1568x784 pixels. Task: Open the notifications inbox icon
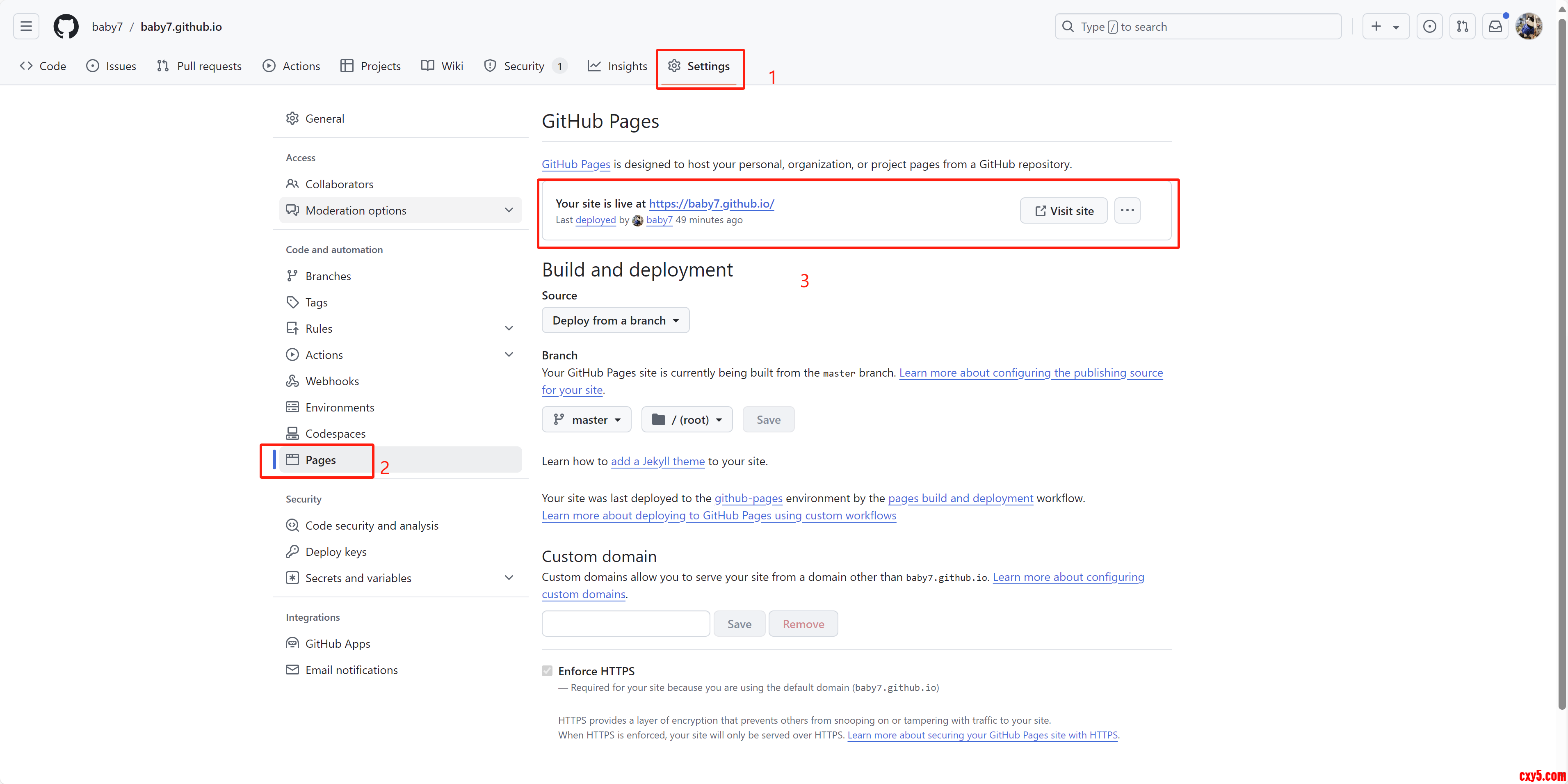tap(1495, 26)
